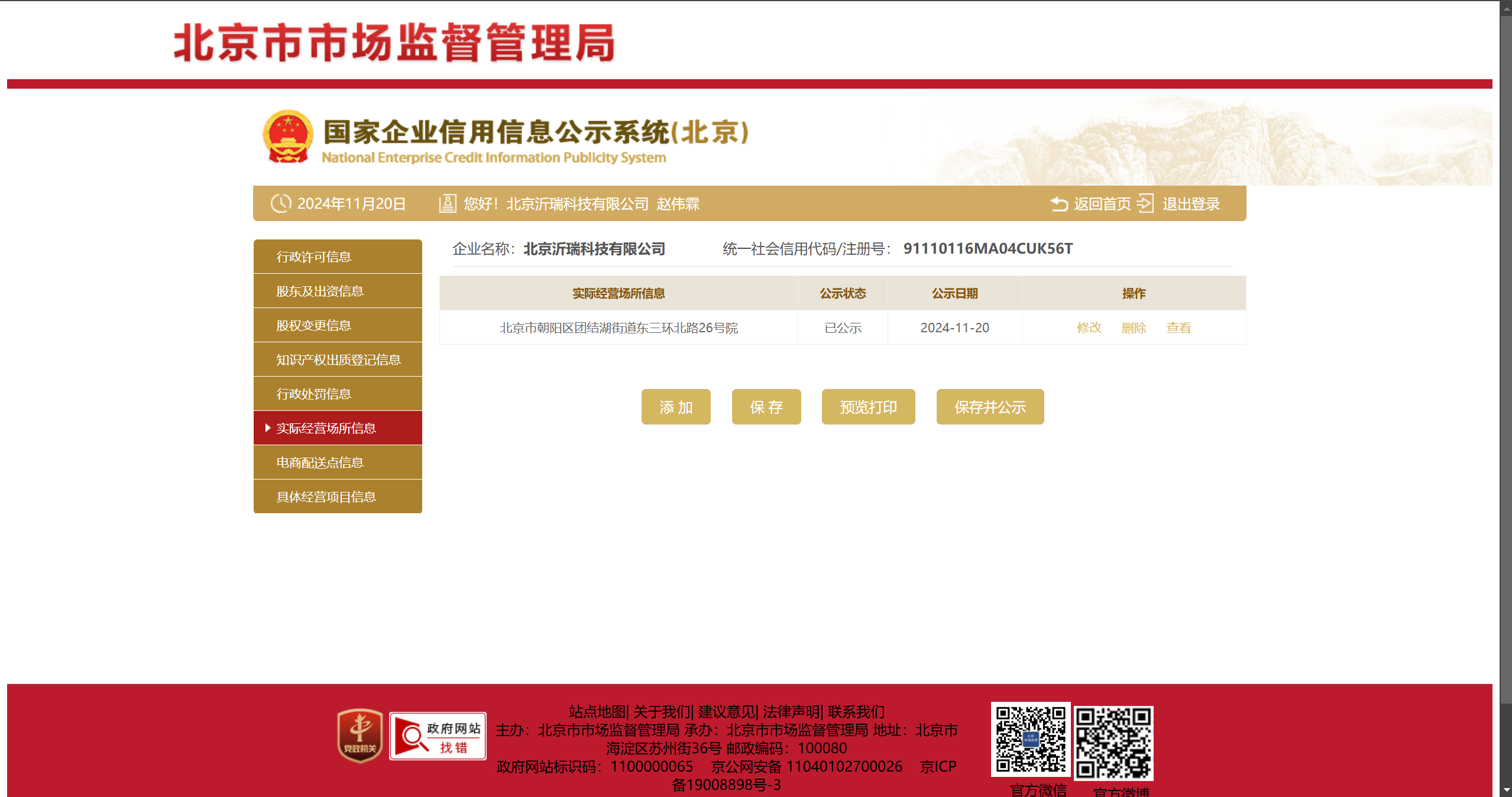This screenshot has width=1512, height=797.
Task: Open 联系我们 footer link
Action: 856,712
